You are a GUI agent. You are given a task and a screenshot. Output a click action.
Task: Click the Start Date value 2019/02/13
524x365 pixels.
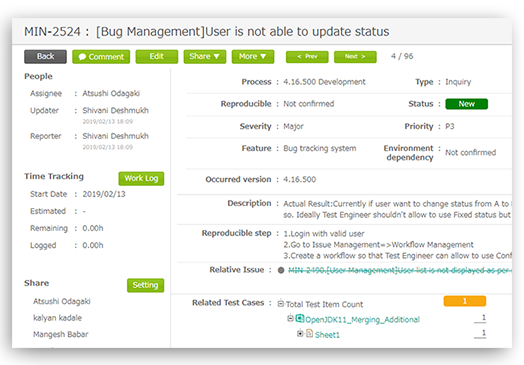(x=104, y=194)
